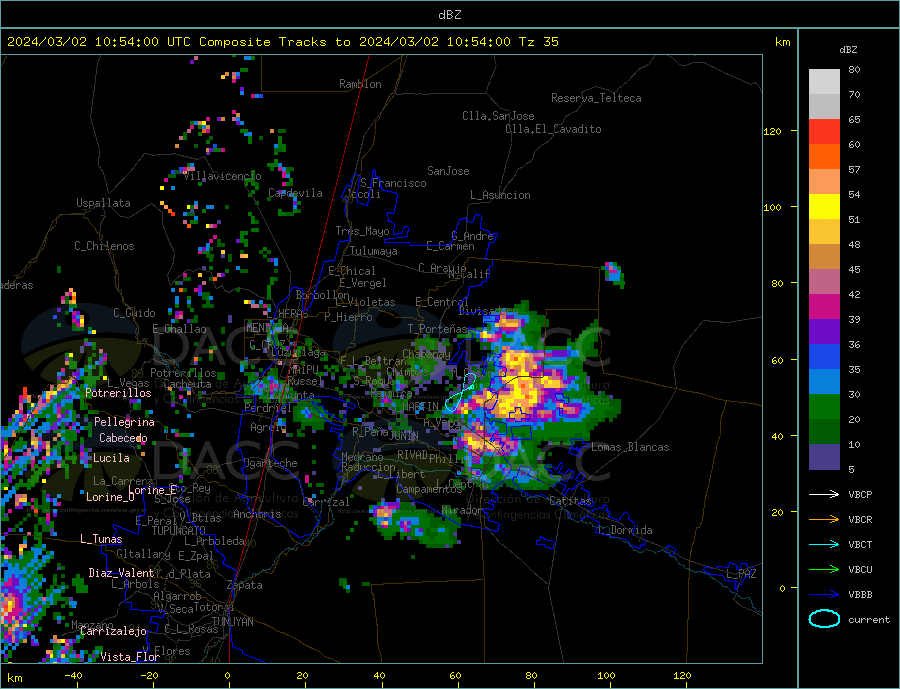Pick the slate band above 5 dBZ
This screenshot has width=900, height=689.
824,457
